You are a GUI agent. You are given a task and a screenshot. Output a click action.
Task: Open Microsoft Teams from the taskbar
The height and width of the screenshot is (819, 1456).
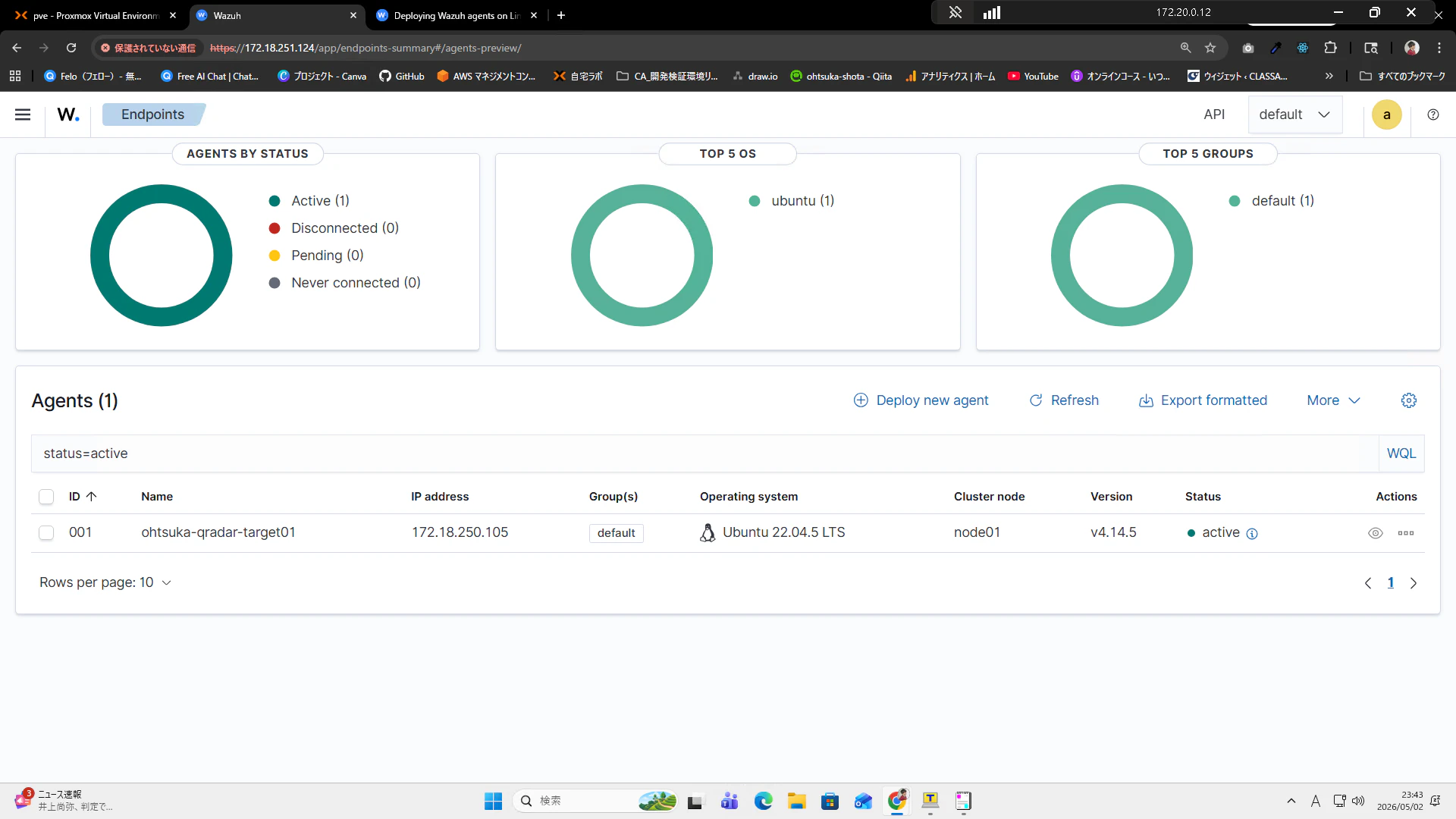pyautogui.click(x=730, y=801)
